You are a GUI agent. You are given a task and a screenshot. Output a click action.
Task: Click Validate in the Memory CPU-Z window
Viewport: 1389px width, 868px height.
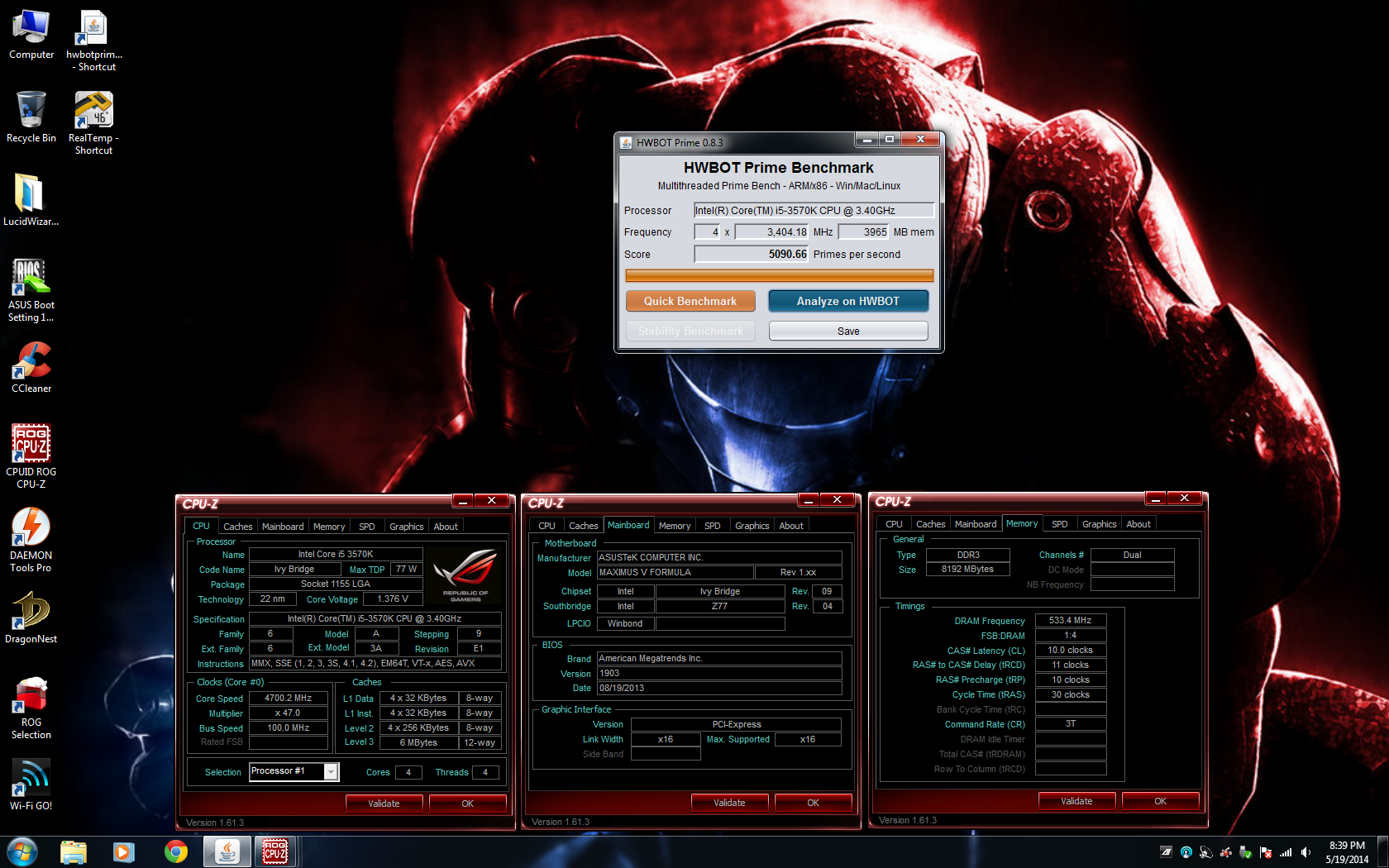[x=1076, y=801]
